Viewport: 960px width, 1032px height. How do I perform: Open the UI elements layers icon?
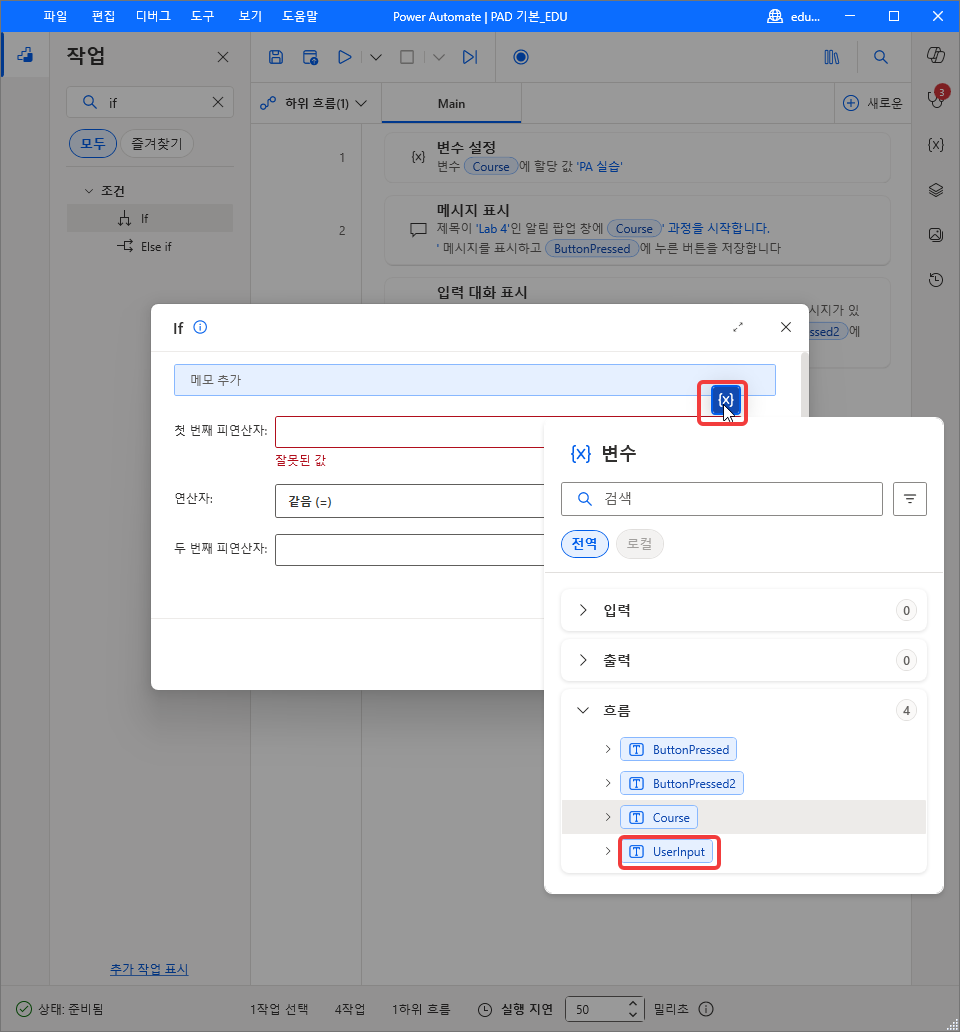(936, 190)
